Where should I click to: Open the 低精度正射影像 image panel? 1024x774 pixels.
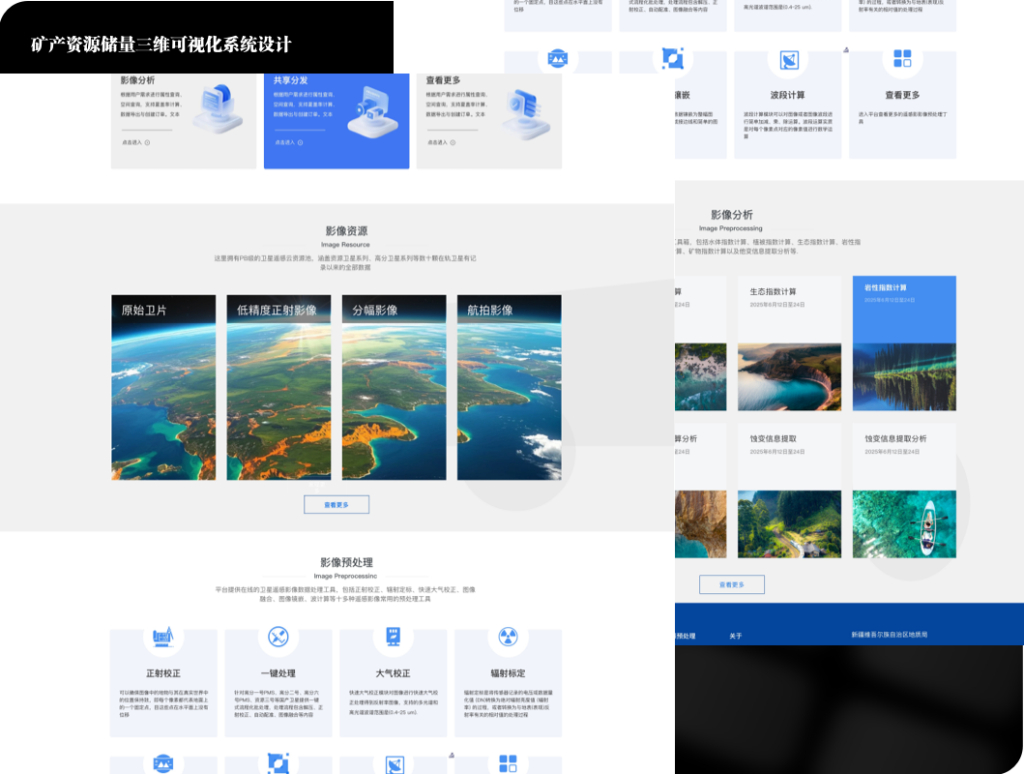tap(278, 387)
